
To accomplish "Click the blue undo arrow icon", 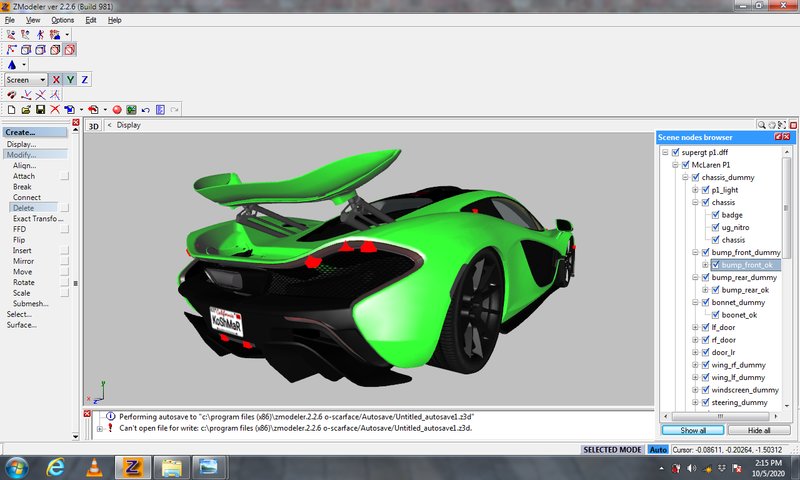I will coord(145,109).
